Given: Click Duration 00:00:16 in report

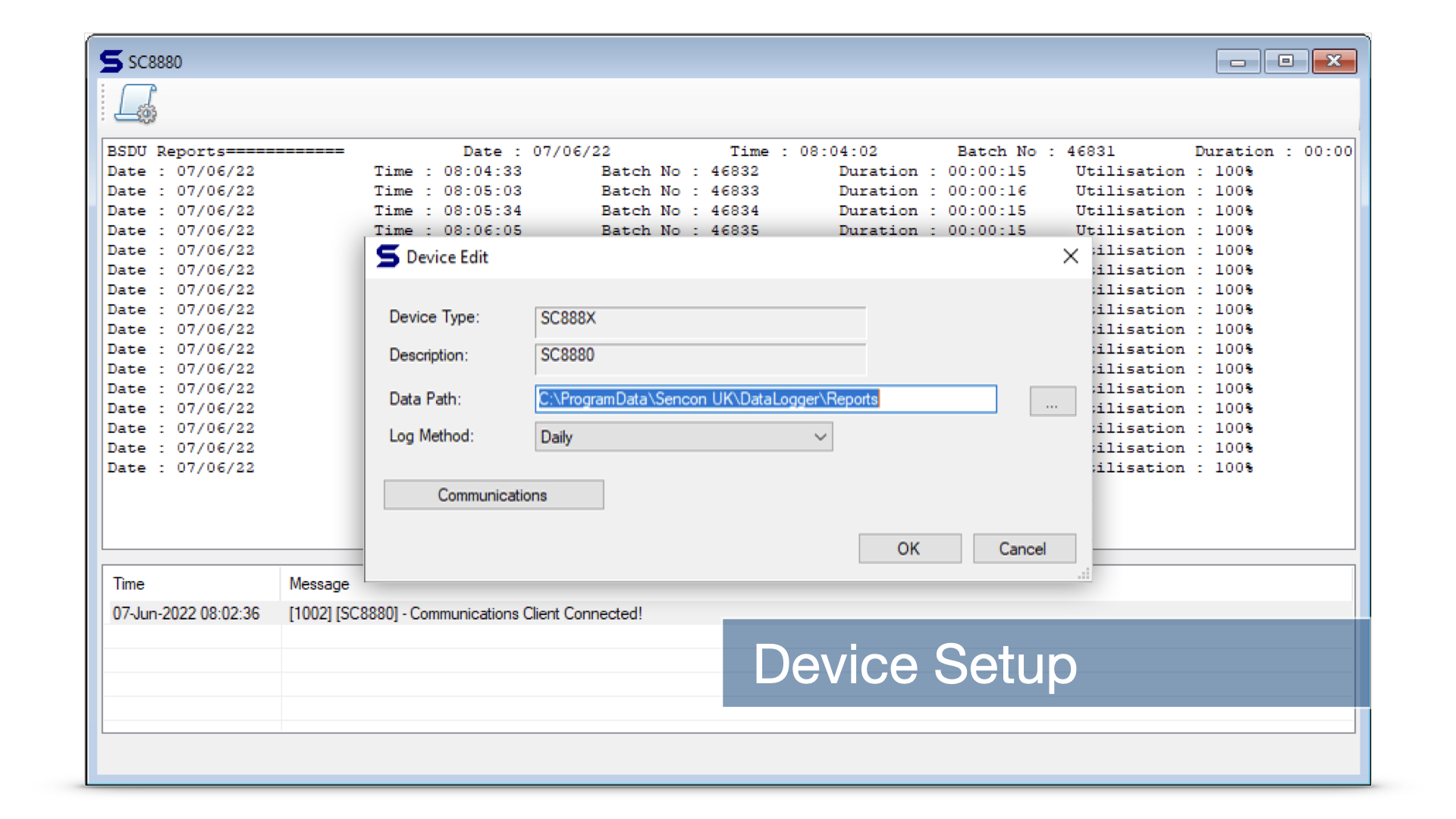Looking at the screenshot, I should pyautogui.click(x=933, y=191).
